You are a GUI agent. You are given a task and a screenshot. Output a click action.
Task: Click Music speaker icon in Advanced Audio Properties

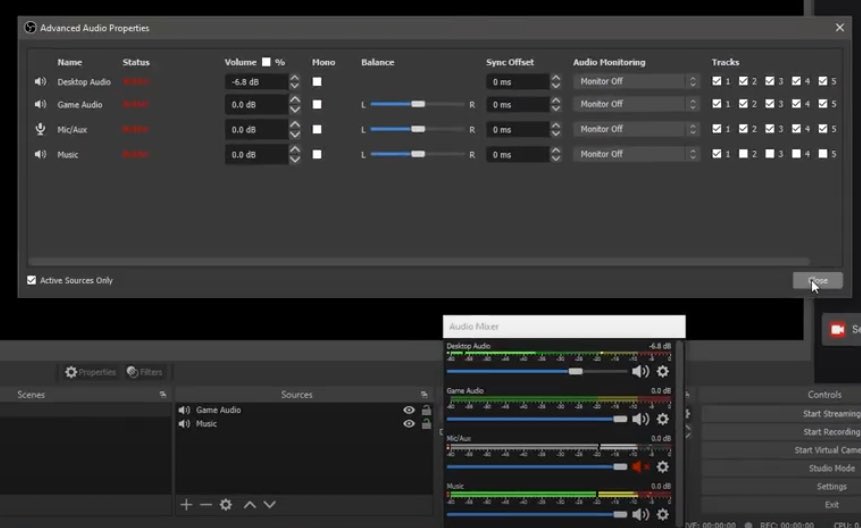tap(40, 155)
